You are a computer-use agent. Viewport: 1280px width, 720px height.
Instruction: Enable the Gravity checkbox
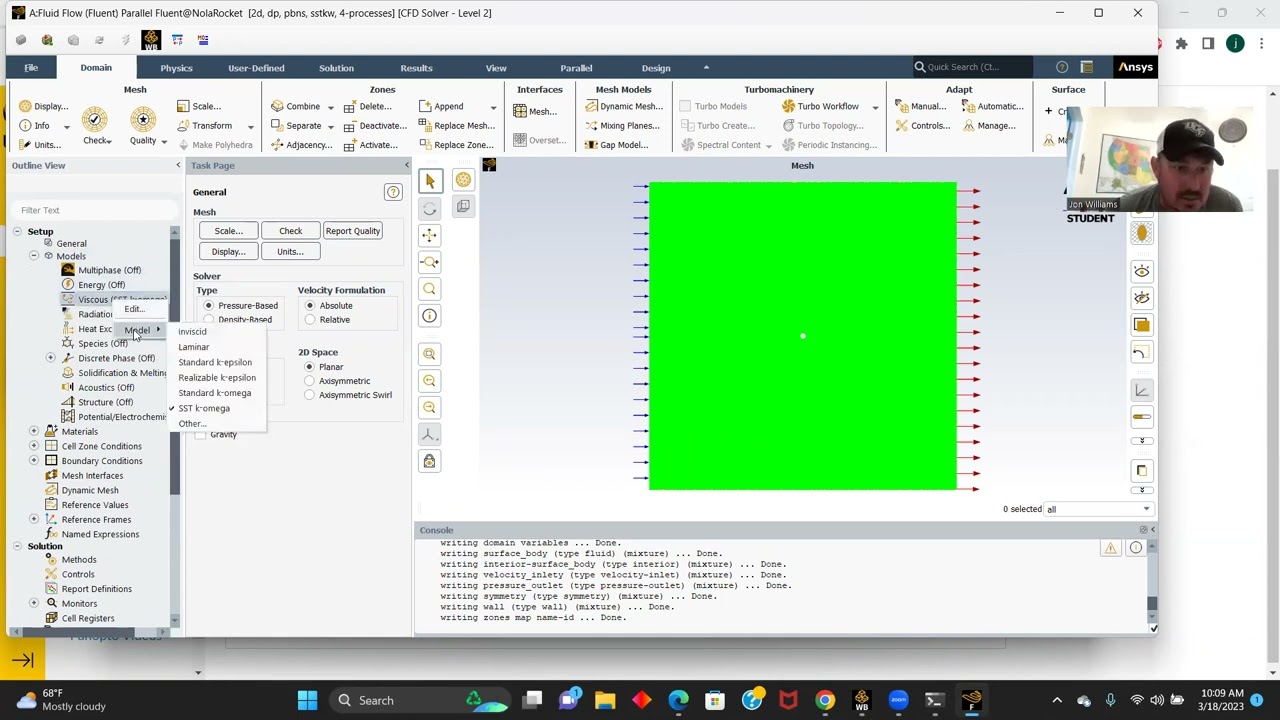click(201, 435)
